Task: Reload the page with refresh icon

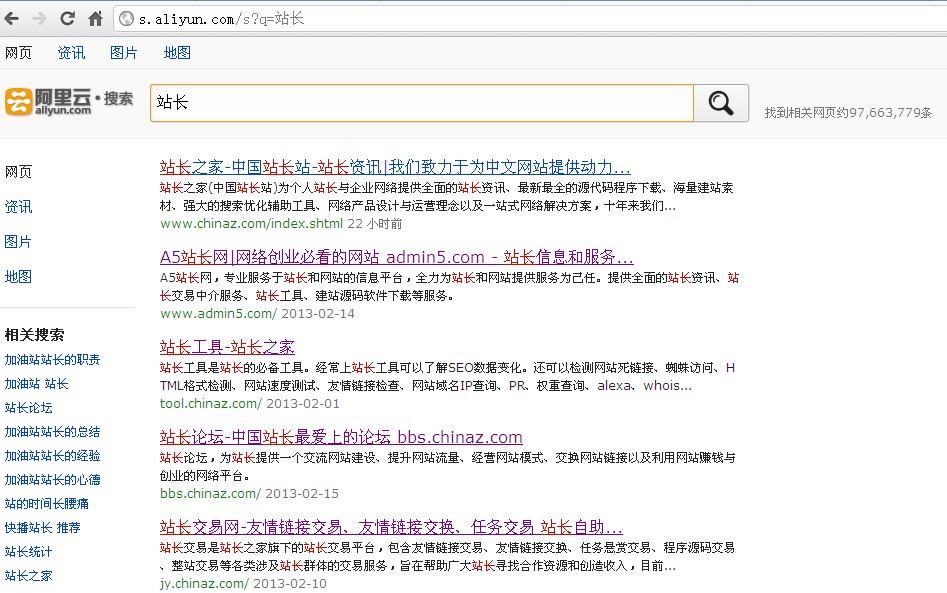Action: pyautogui.click(x=67, y=18)
